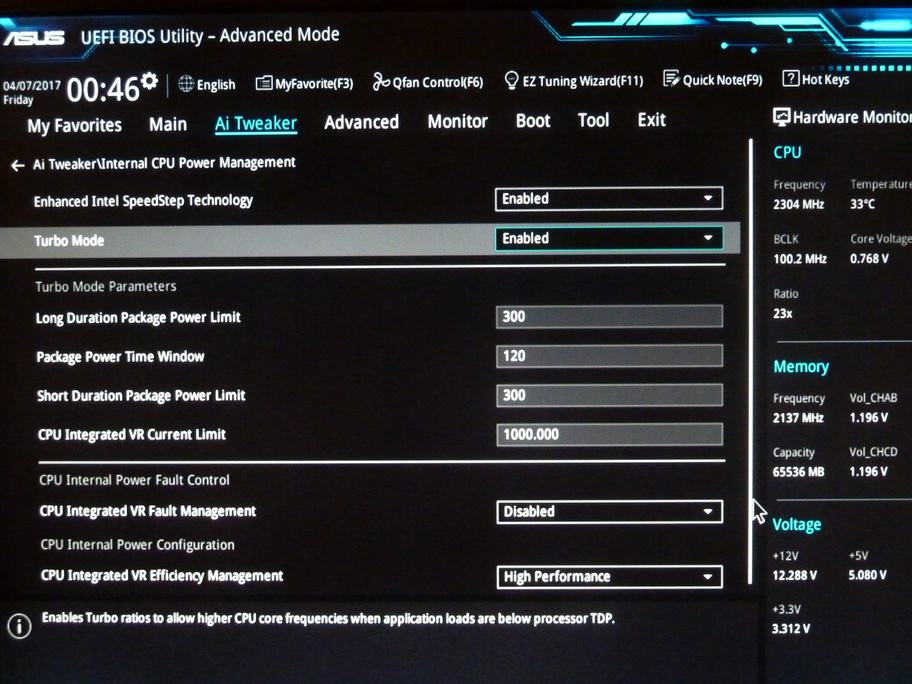
Task: Switch to the Tool tab
Action: tap(593, 120)
